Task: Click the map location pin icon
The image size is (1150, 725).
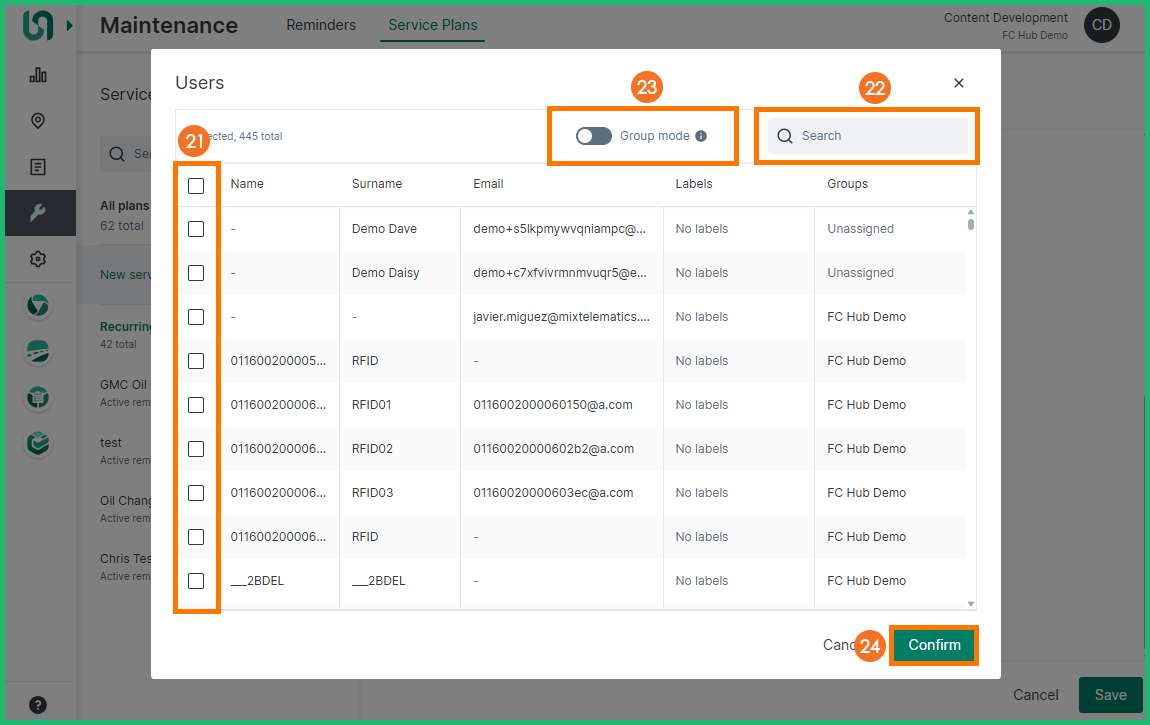Action: click(38, 121)
